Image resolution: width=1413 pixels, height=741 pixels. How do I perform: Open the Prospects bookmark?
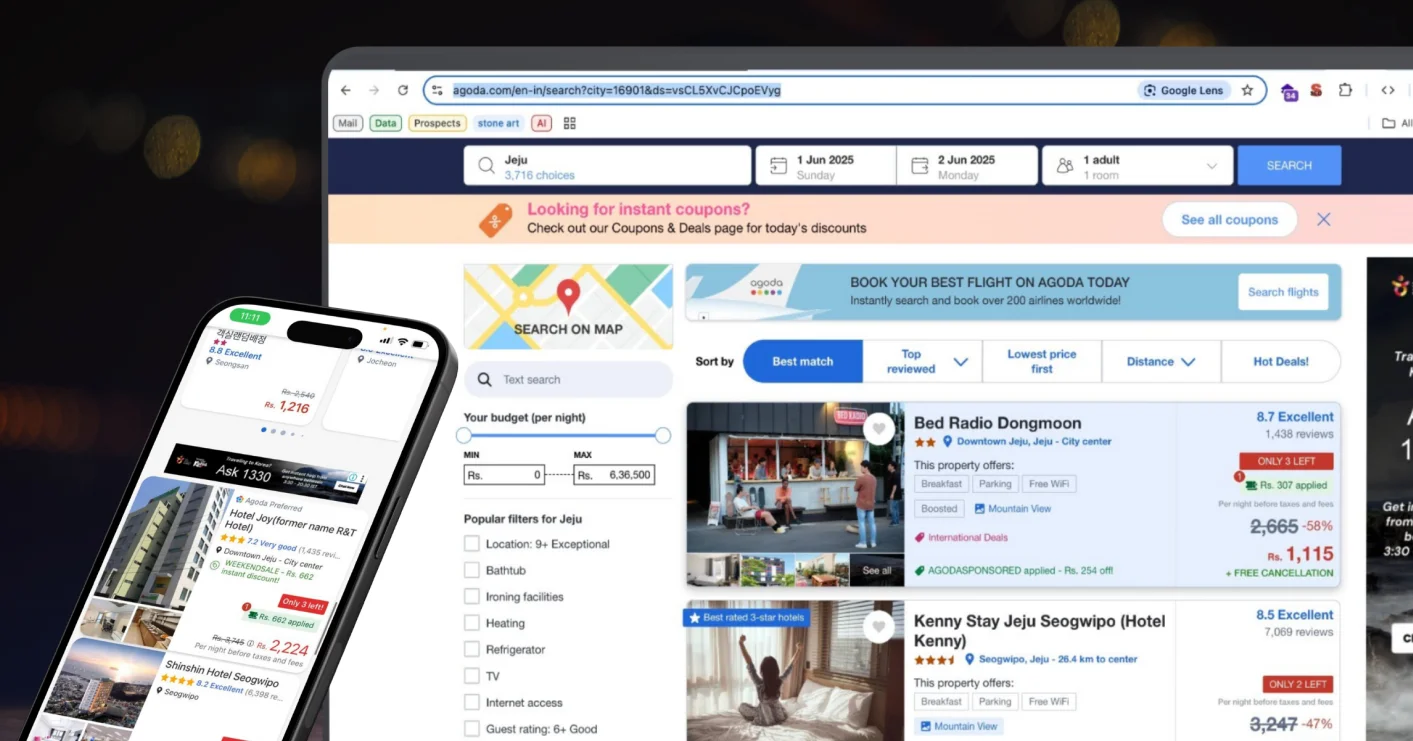pos(437,123)
